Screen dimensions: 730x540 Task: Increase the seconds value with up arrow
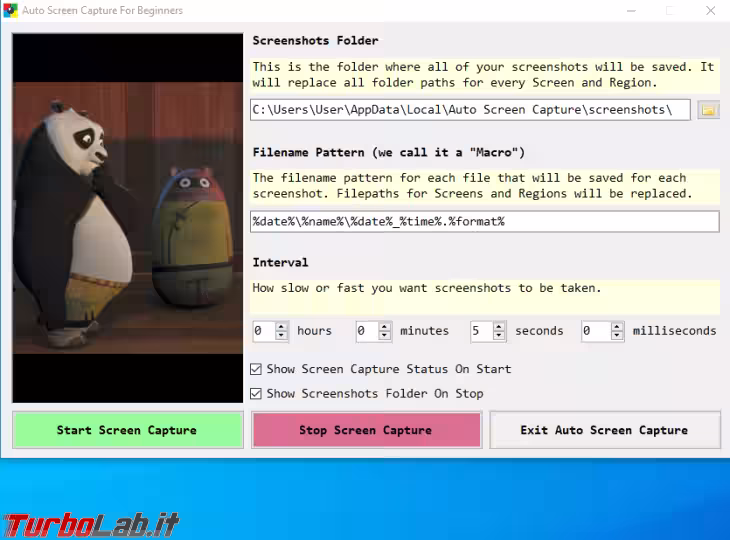[x=499, y=326]
